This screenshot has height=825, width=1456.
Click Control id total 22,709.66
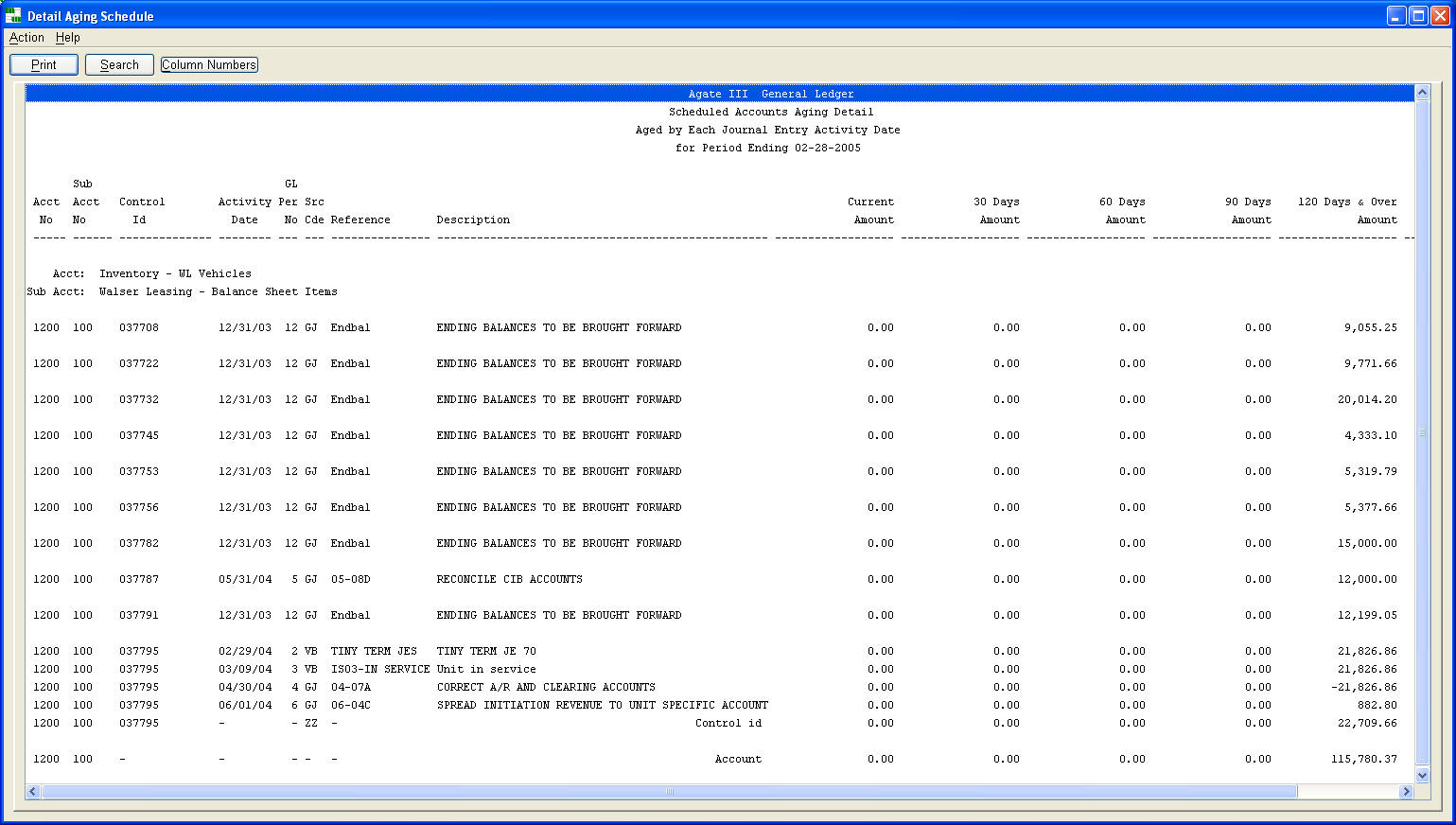tap(1367, 723)
